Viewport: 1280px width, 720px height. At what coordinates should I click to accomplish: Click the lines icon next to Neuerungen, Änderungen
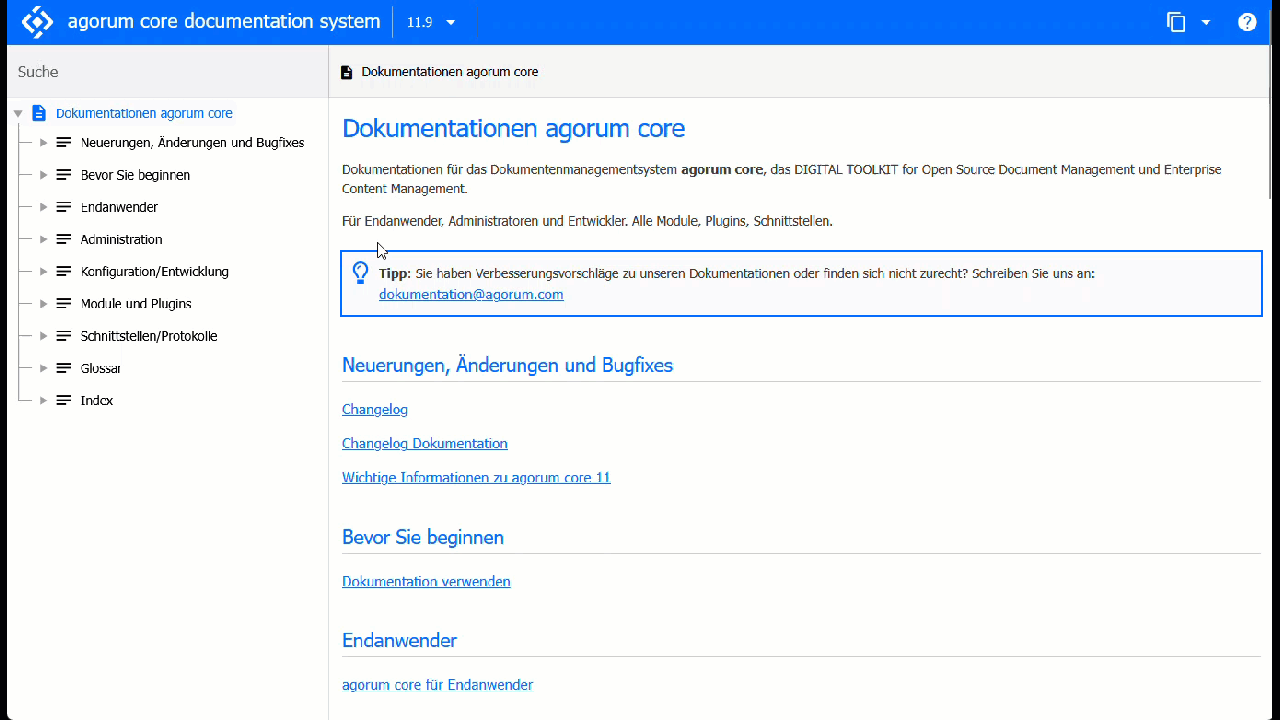tap(64, 143)
